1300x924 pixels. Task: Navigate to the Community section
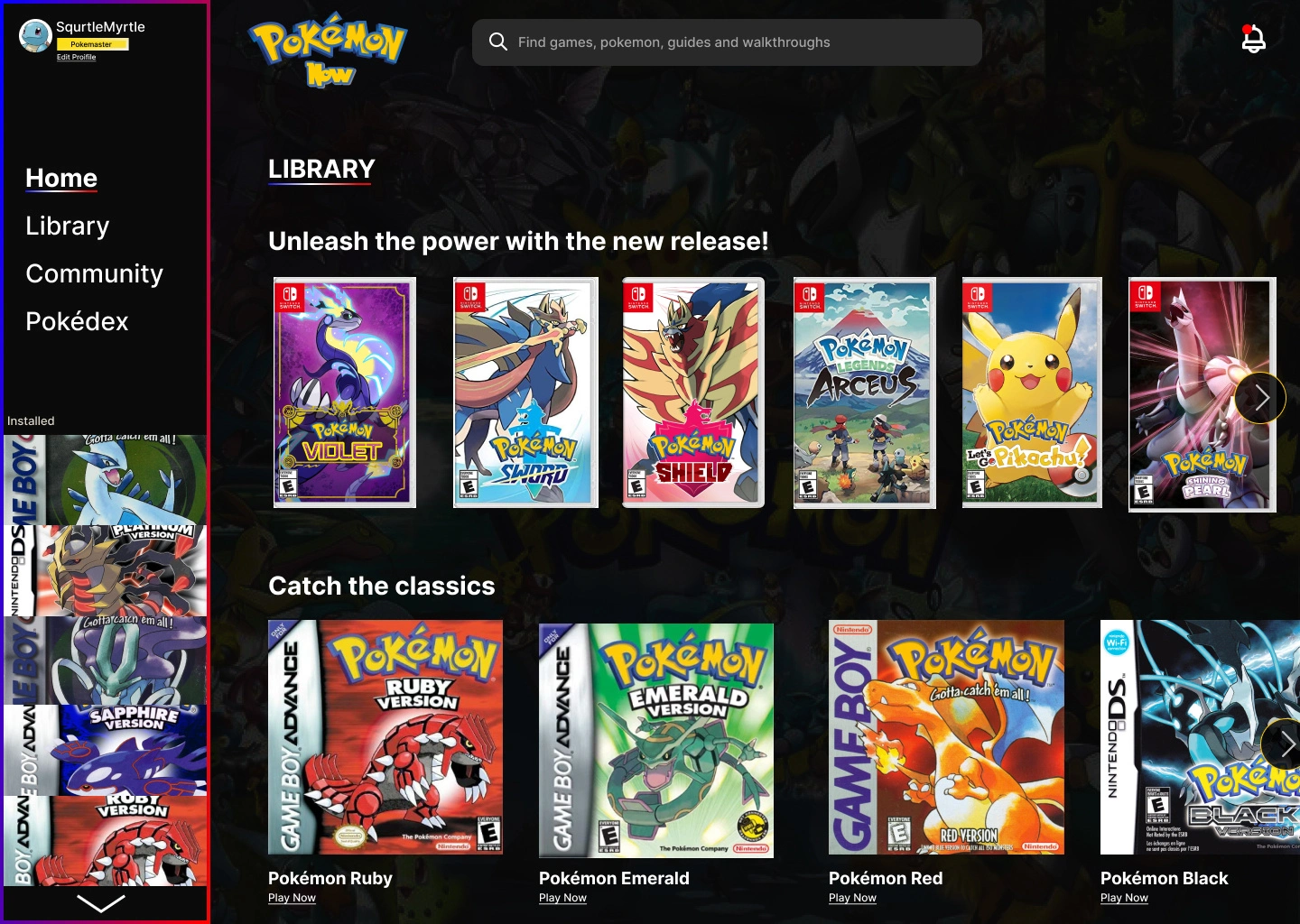coord(95,273)
